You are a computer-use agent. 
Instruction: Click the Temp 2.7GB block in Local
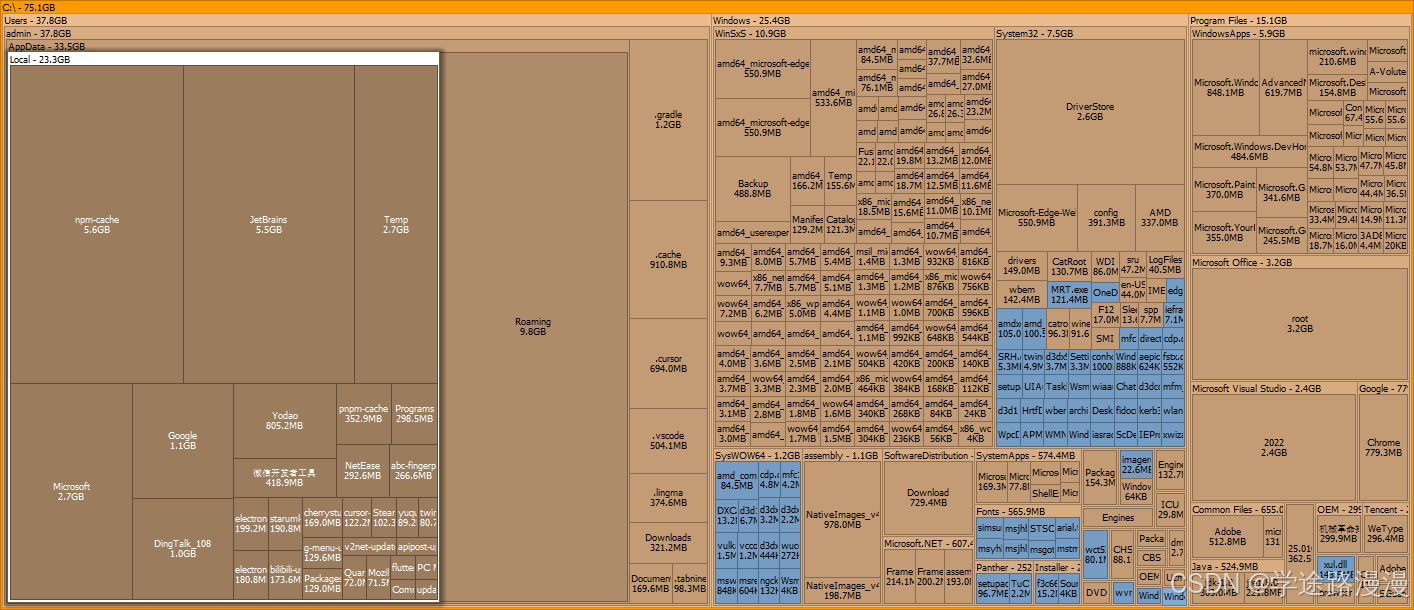click(x=396, y=225)
